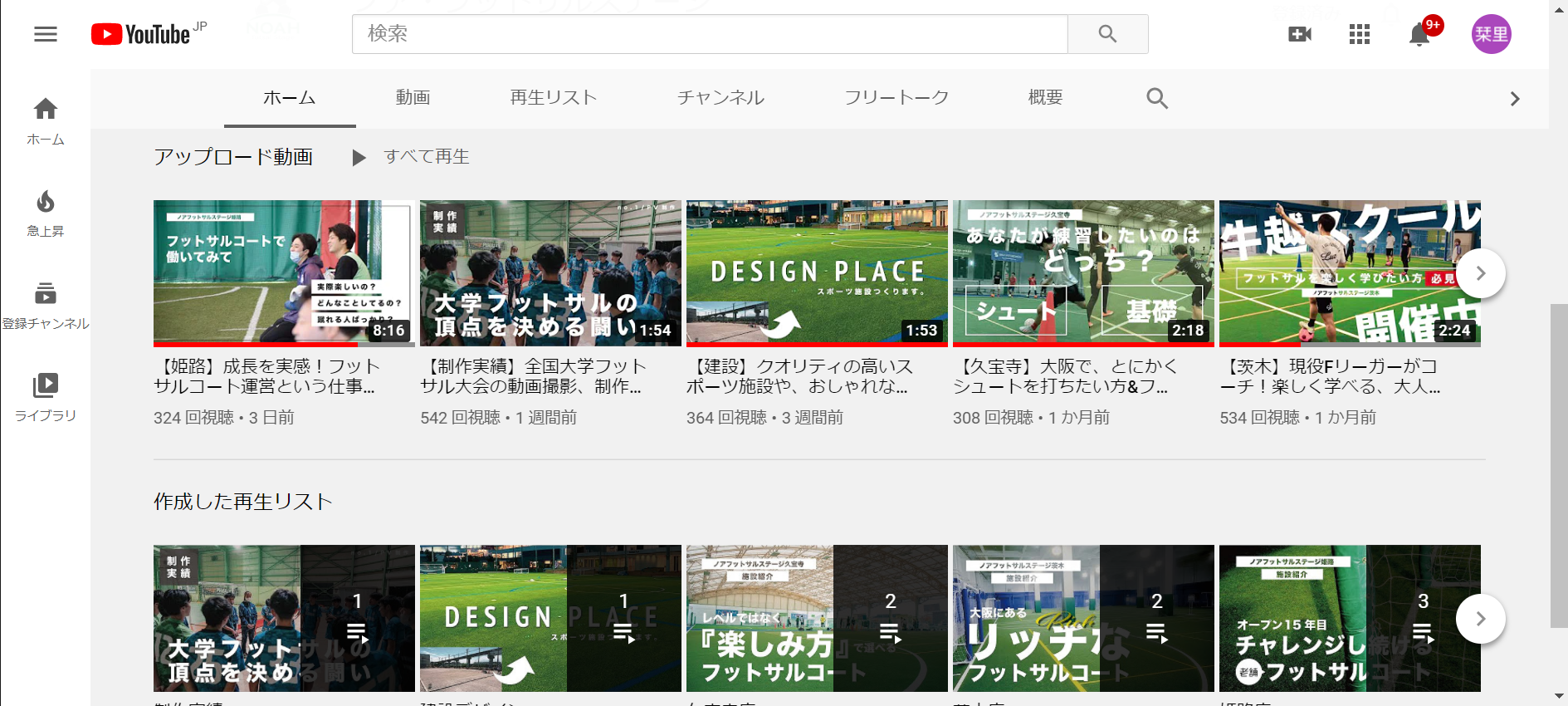This screenshot has height=706, width=1568.
Task: Open video title 【久宝寺】大阪で、とにかく
Action: 1065,376
